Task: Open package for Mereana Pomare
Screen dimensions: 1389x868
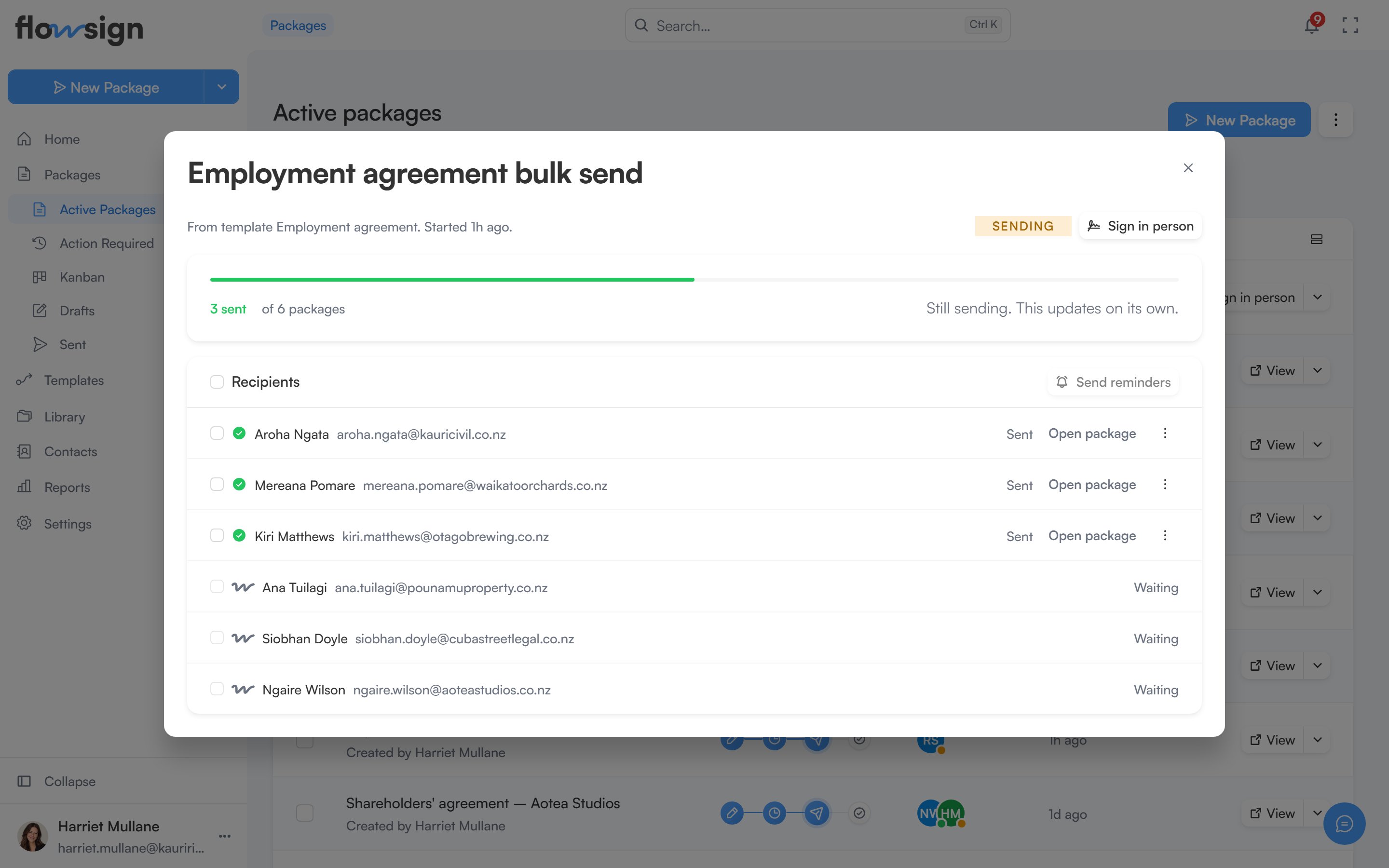Action: click(1092, 485)
